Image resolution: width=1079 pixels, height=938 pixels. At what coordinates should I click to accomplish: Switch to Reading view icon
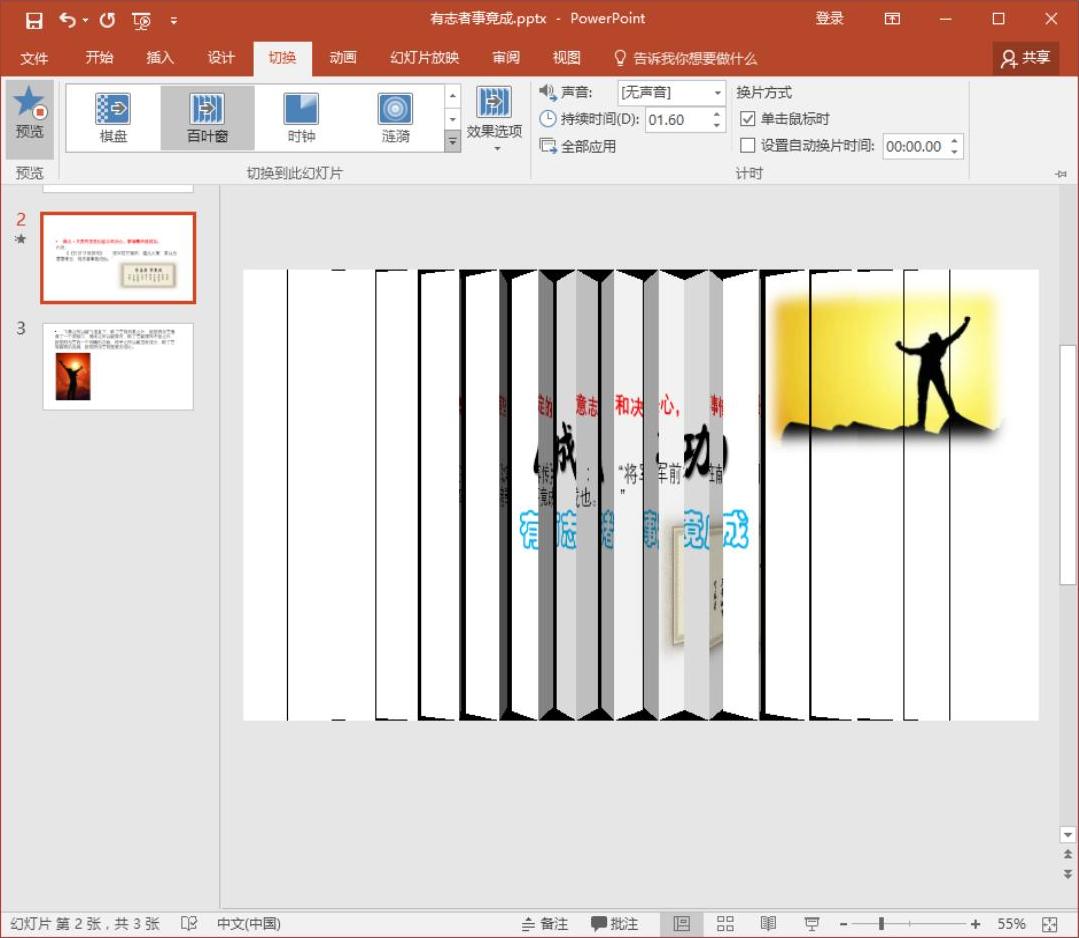[x=768, y=924]
